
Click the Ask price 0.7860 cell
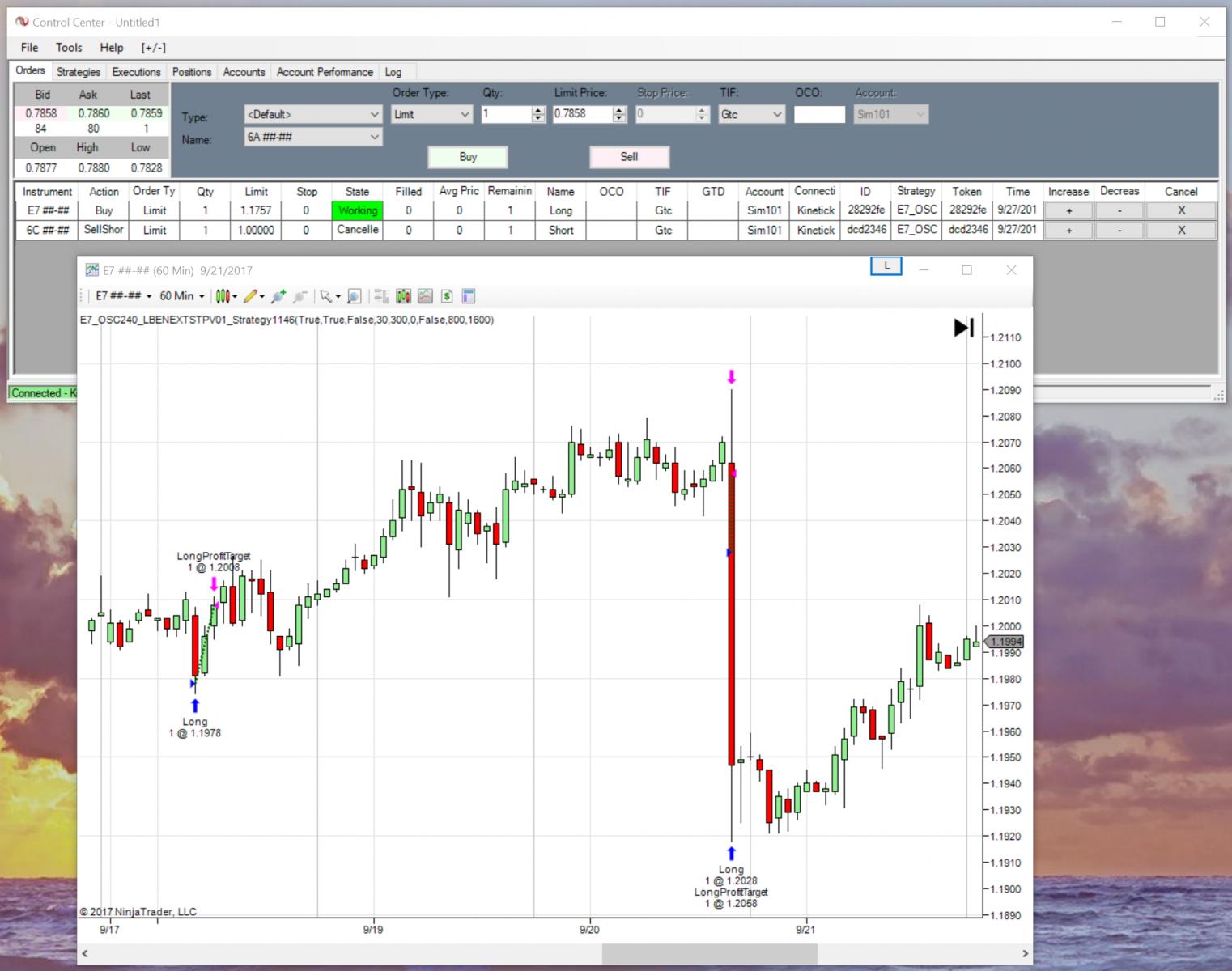[x=94, y=113]
